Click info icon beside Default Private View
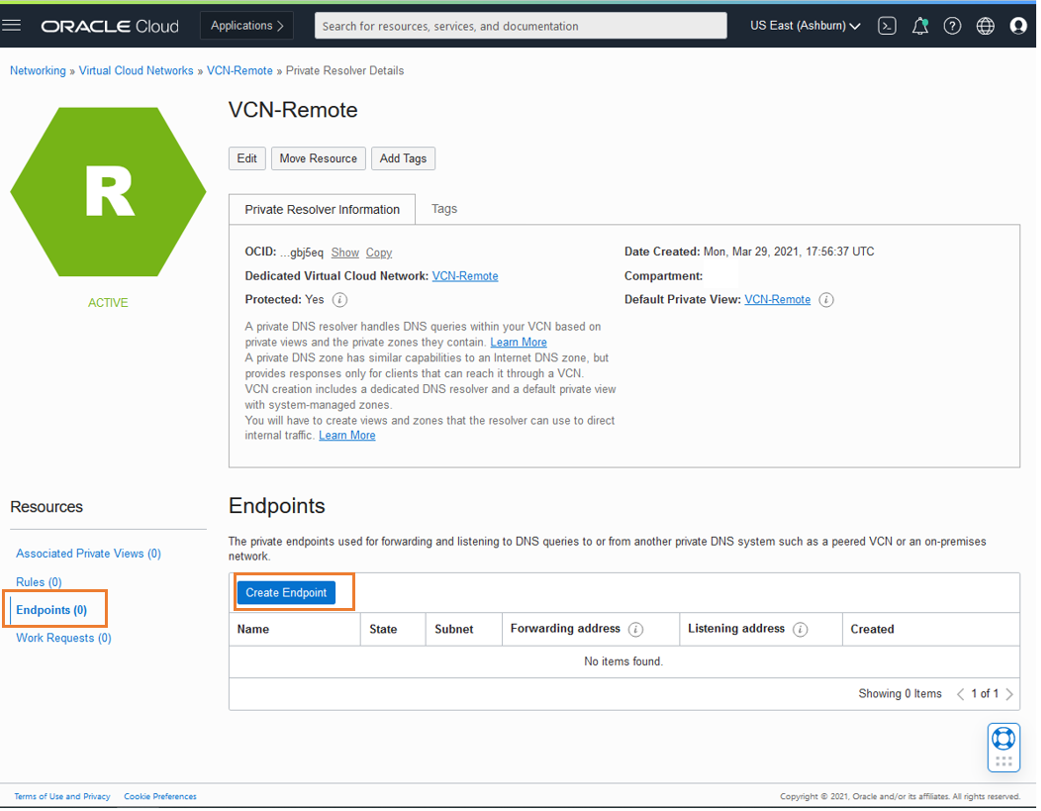 point(826,300)
